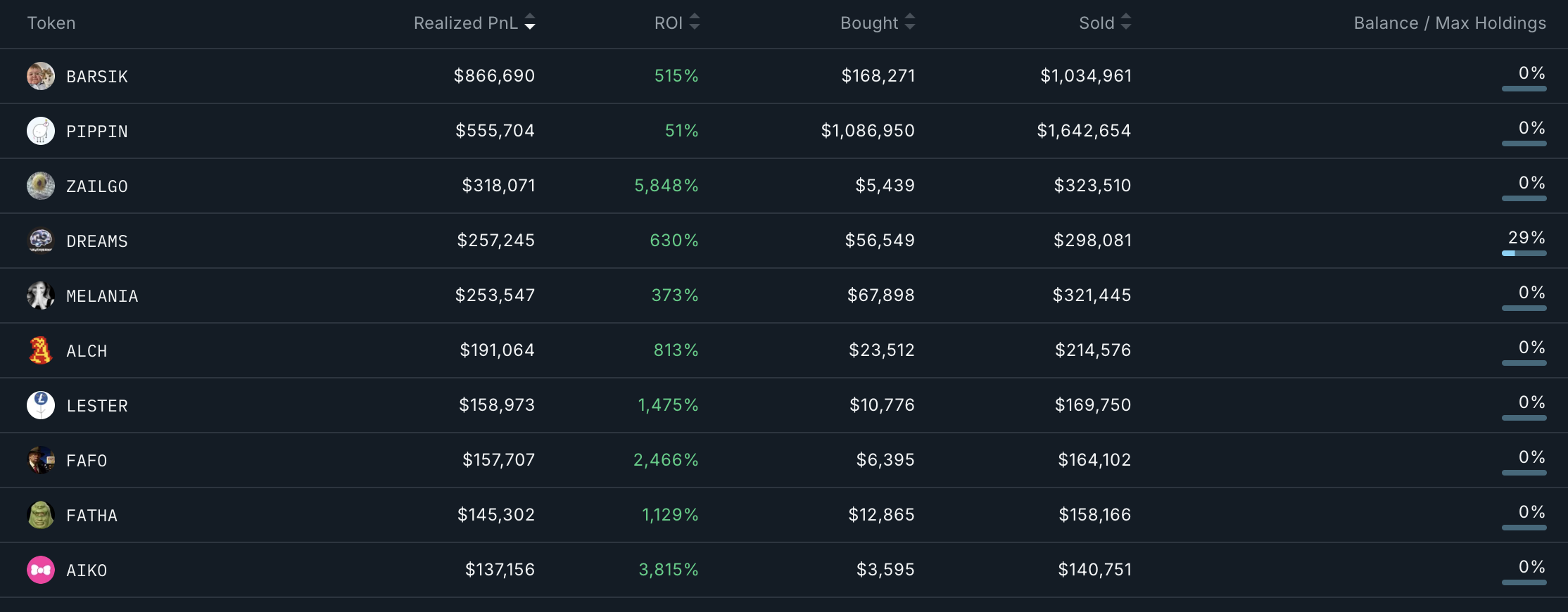Click Balance / Max Holdings header
This screenshot has height=612, width=1568.
click(x=1450, y=23)
